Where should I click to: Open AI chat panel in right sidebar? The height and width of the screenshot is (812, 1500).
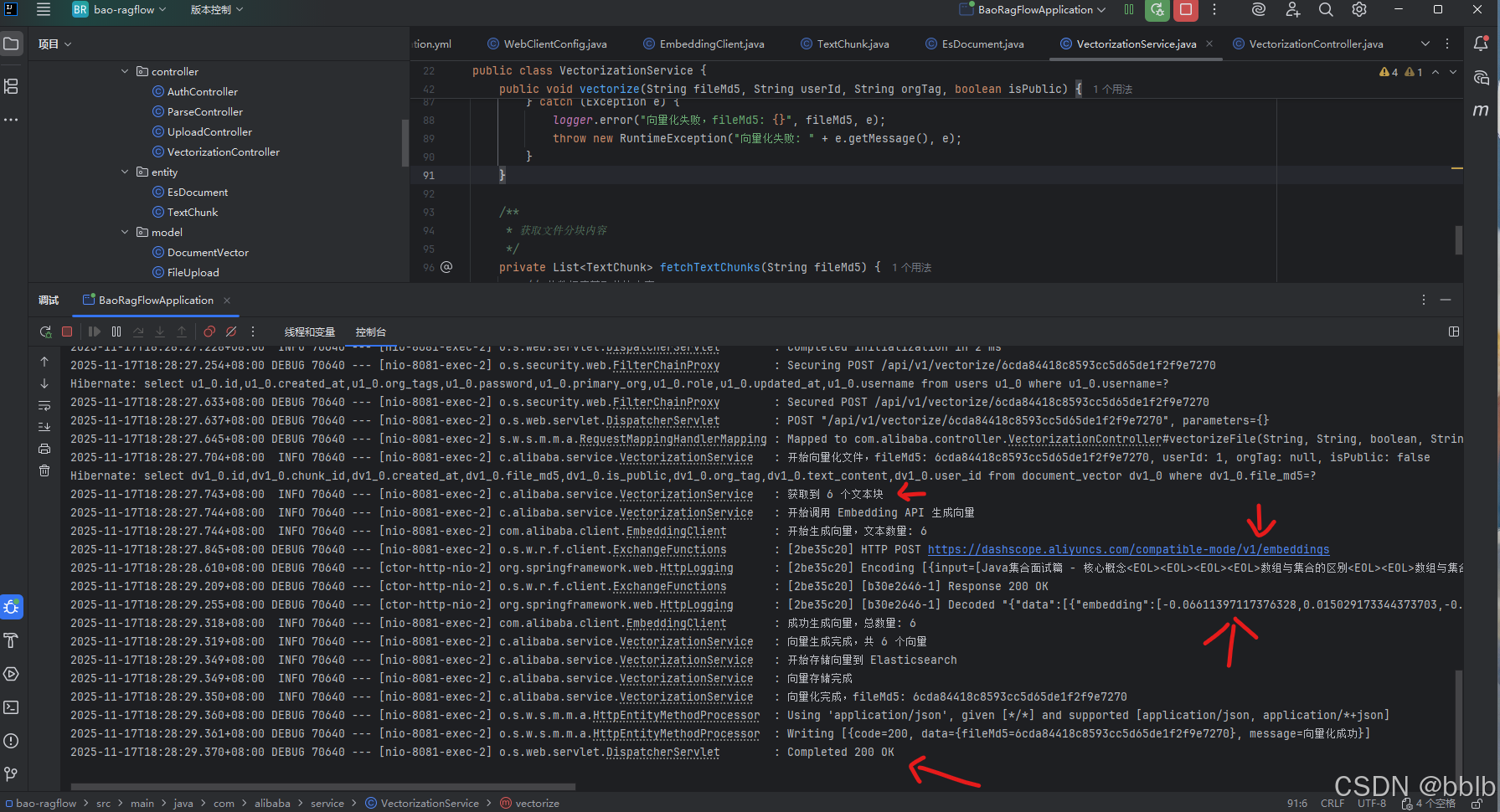[x=1481, y=78]
